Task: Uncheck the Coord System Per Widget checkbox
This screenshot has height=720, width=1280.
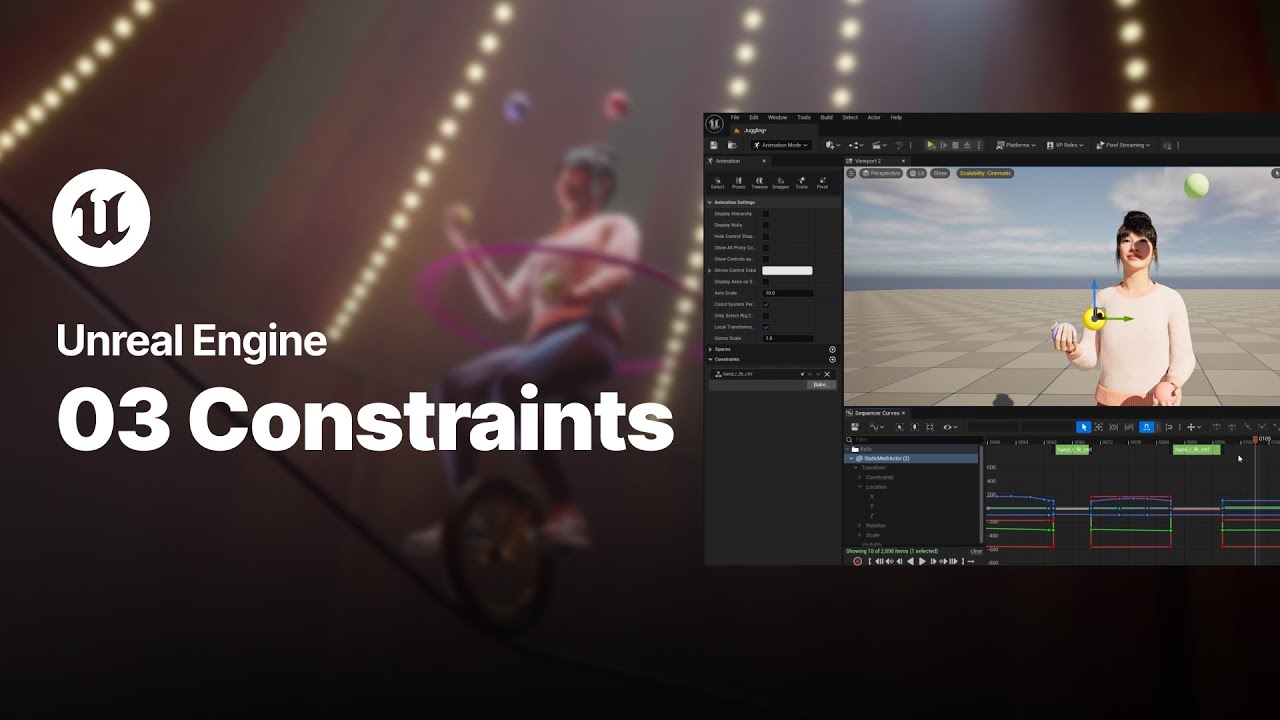Action: click(766, 304)
